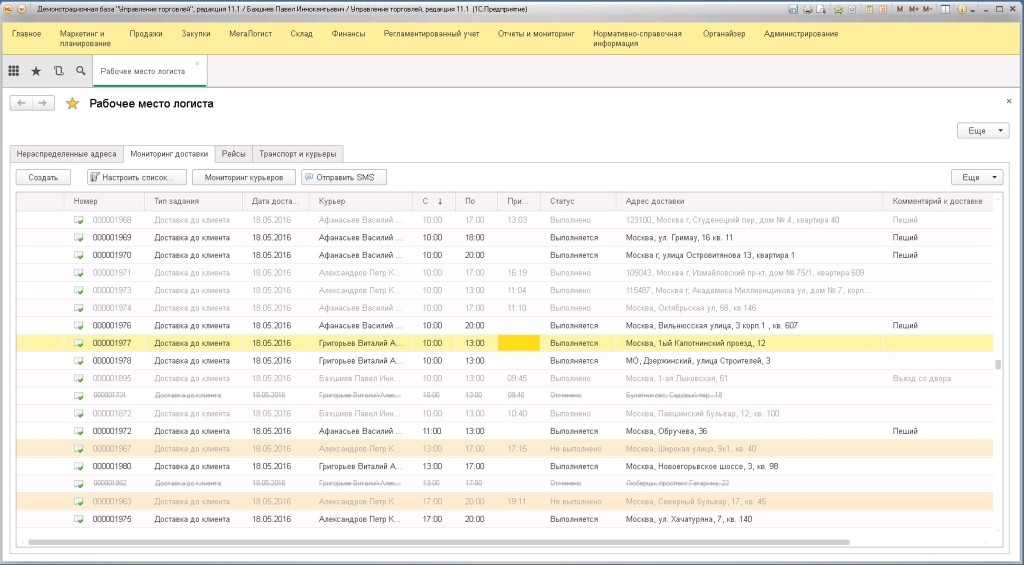Viewport: 1024px width, 565px height.
Task: Click the panel layout icon in title bar
Action: [946, 9]
